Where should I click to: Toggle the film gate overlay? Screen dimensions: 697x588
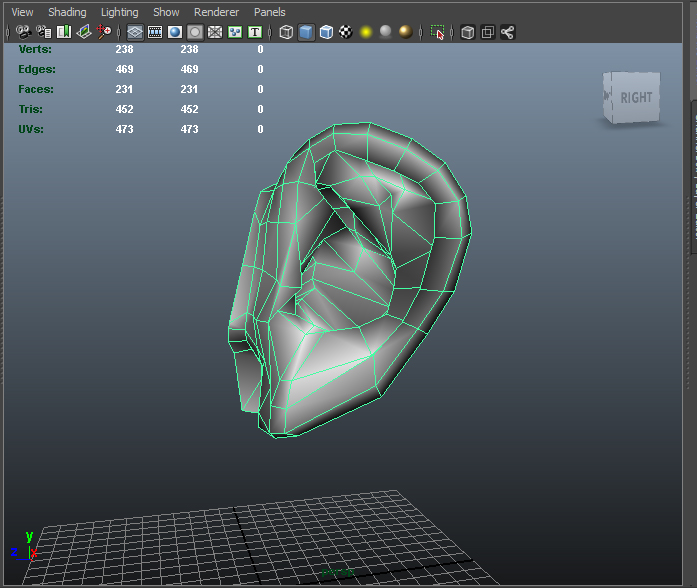coord(155,32)
